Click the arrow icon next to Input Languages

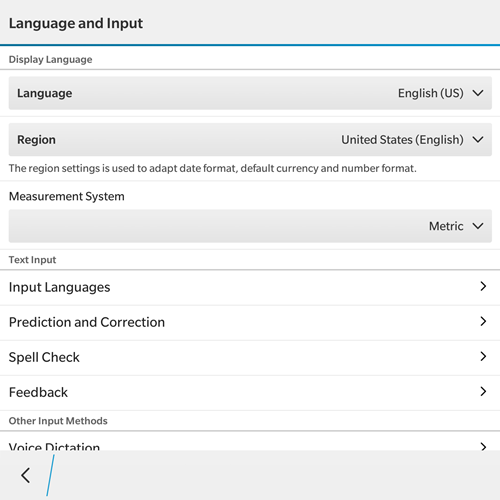(x=483, y=286)
